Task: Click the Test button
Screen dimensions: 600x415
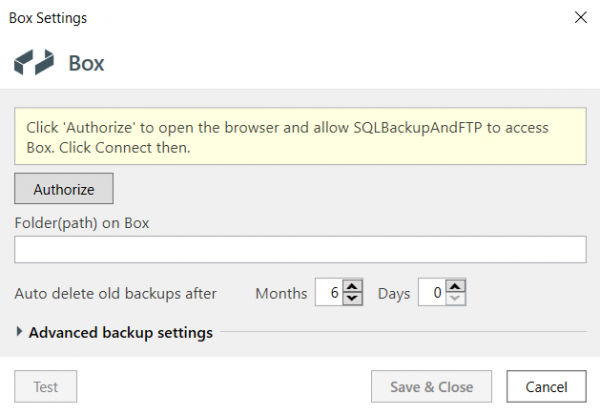Action: click(x=46, y=386)
